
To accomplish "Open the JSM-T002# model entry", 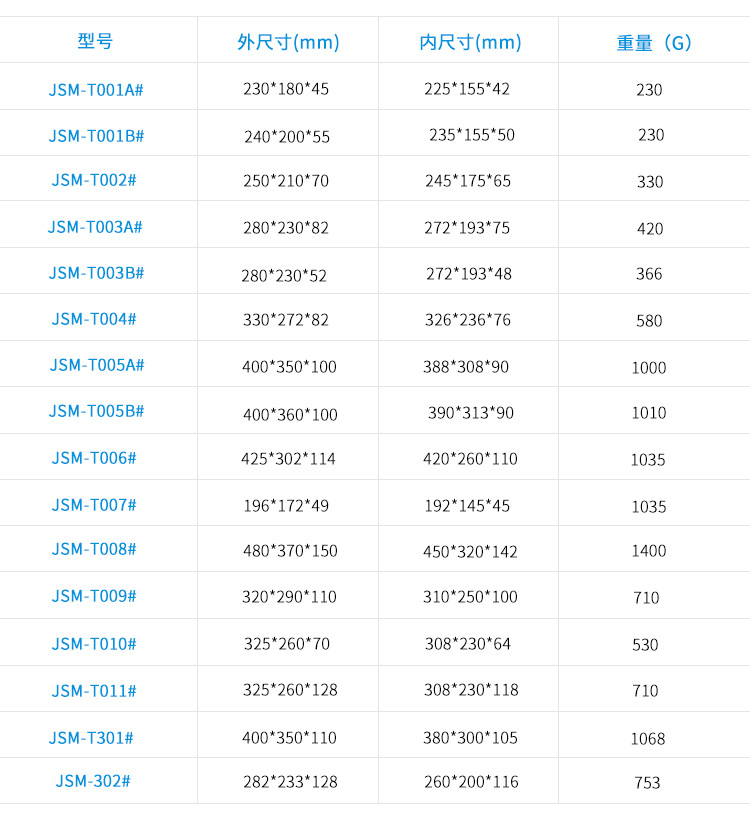I will (x=94, y=180).
